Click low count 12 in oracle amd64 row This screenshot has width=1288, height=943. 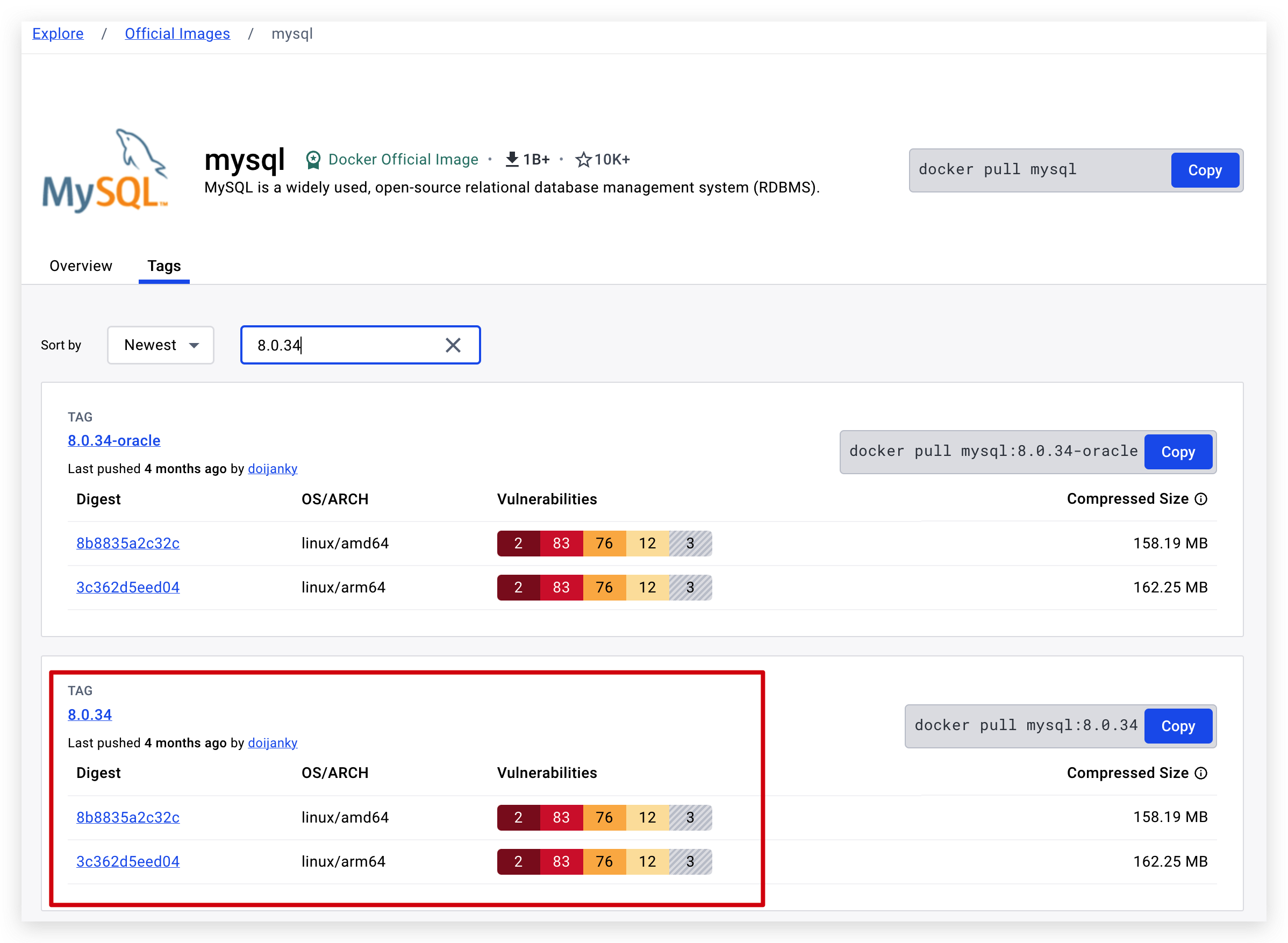point(647,543)
